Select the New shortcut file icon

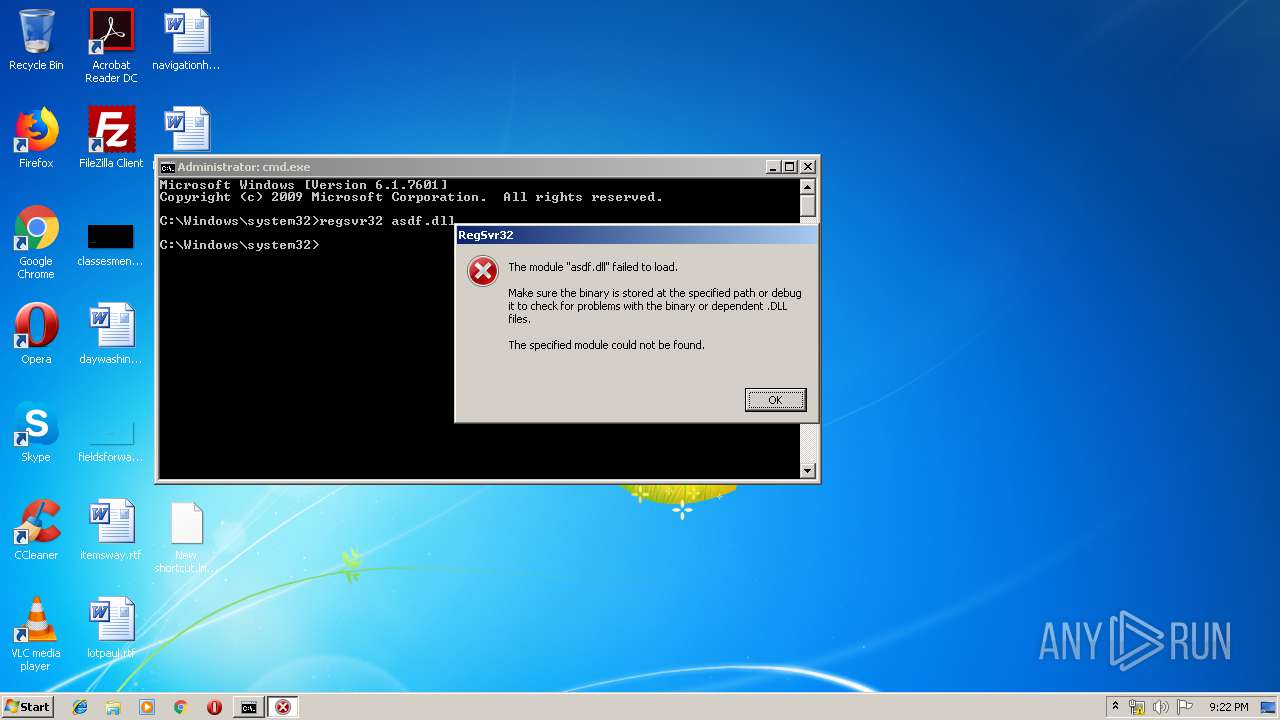coord(186,536)
